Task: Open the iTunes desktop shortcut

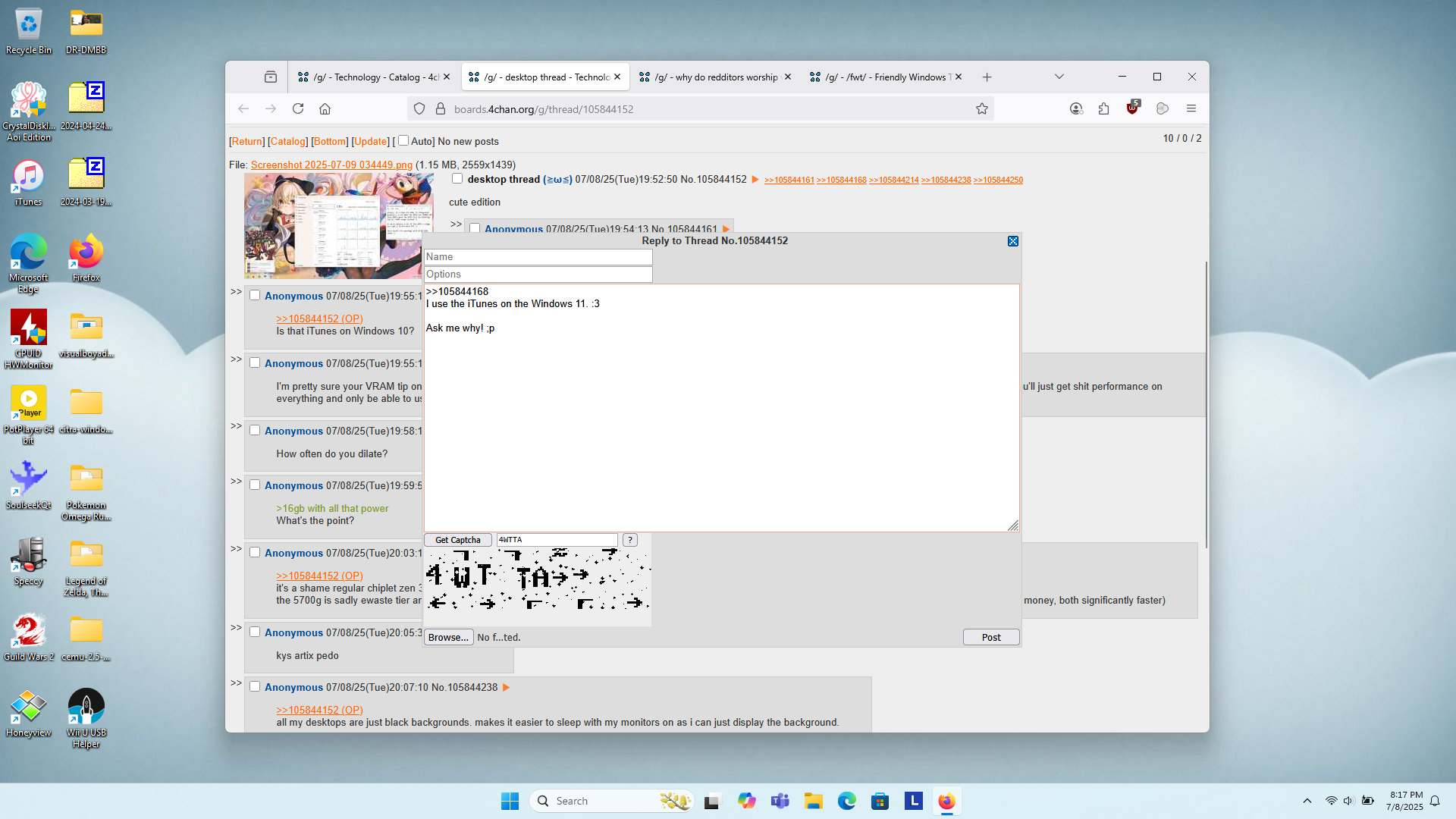Action: point(29,183)
